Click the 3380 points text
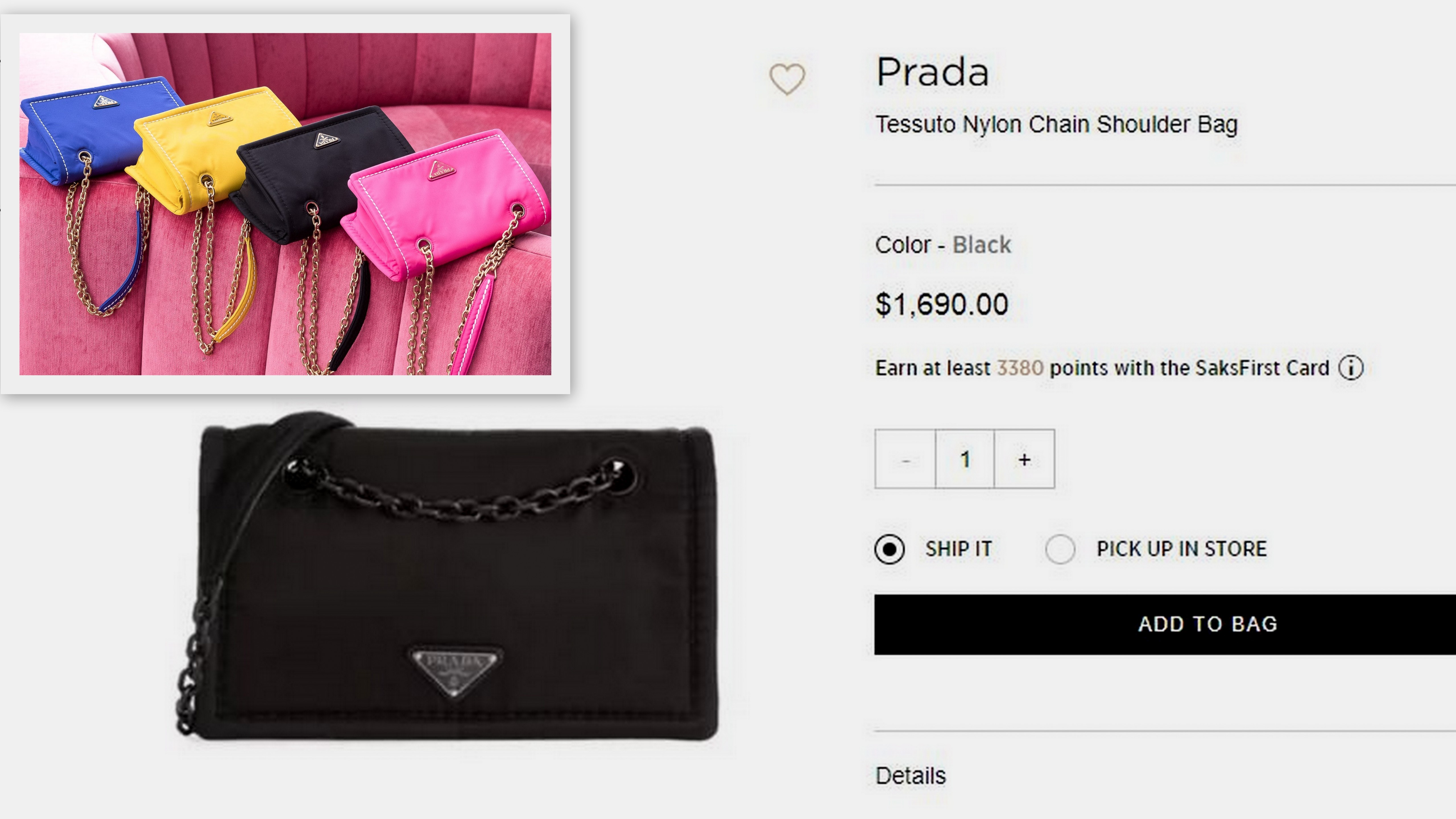Viewport: 1456px width, 819px height. coord(1020,368)
